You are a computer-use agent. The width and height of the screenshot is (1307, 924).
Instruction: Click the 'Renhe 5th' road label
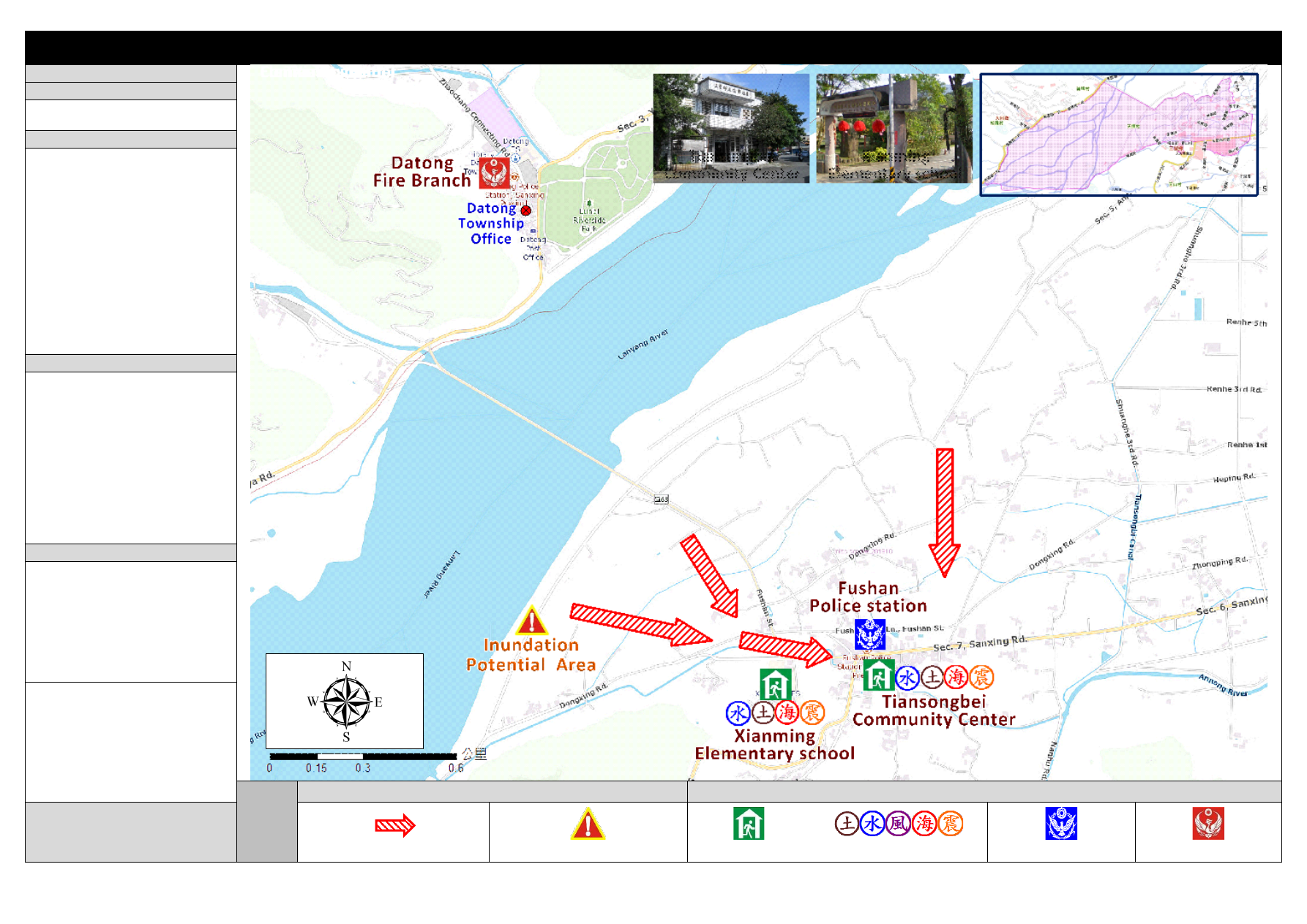(1246, 323)
